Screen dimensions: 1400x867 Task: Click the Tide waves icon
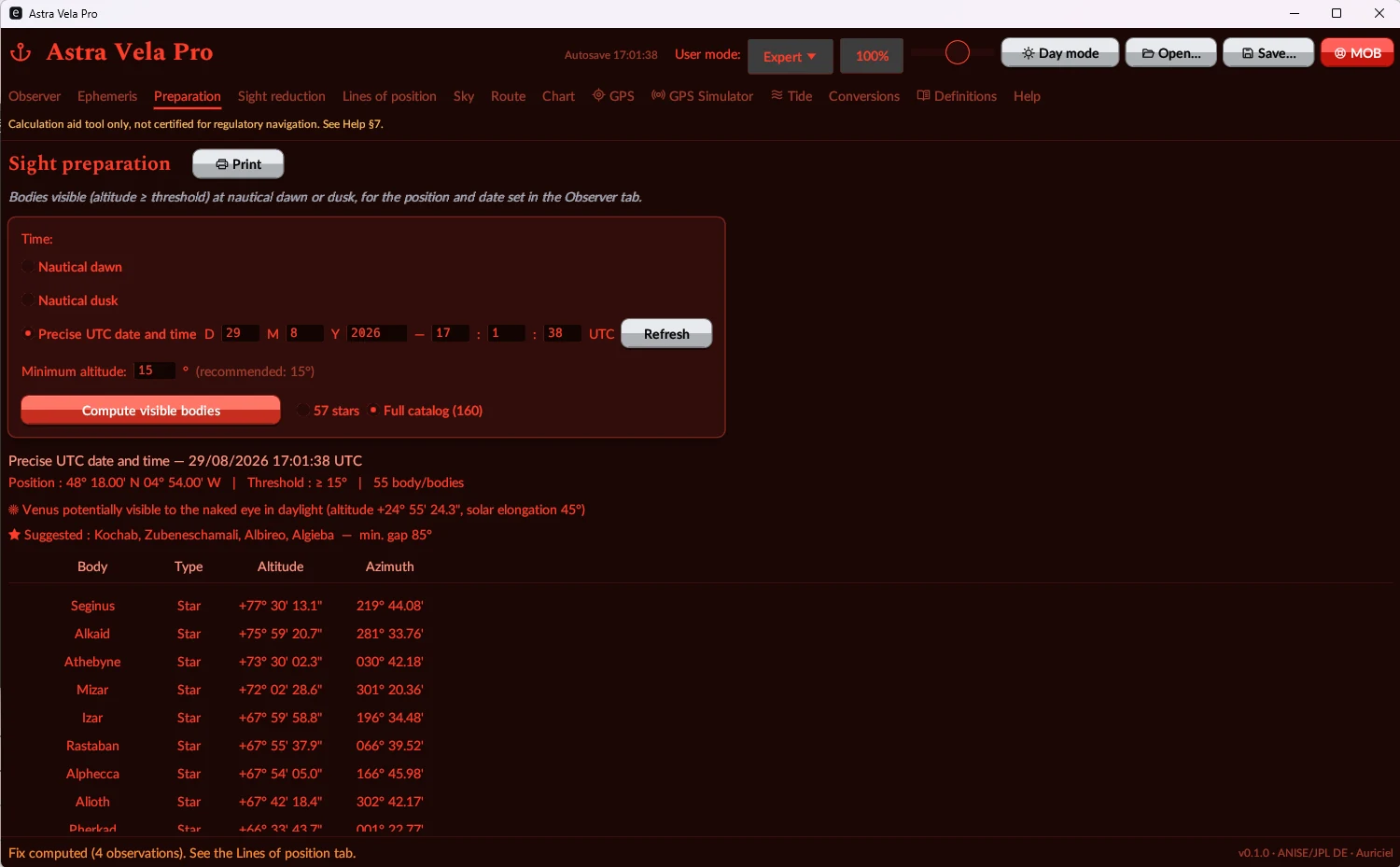pos(777,95)
